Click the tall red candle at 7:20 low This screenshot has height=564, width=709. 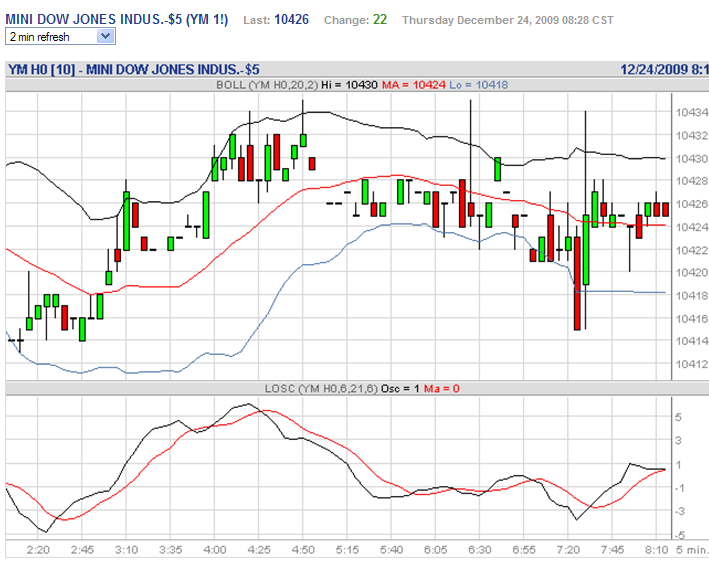tap(577, 283)
